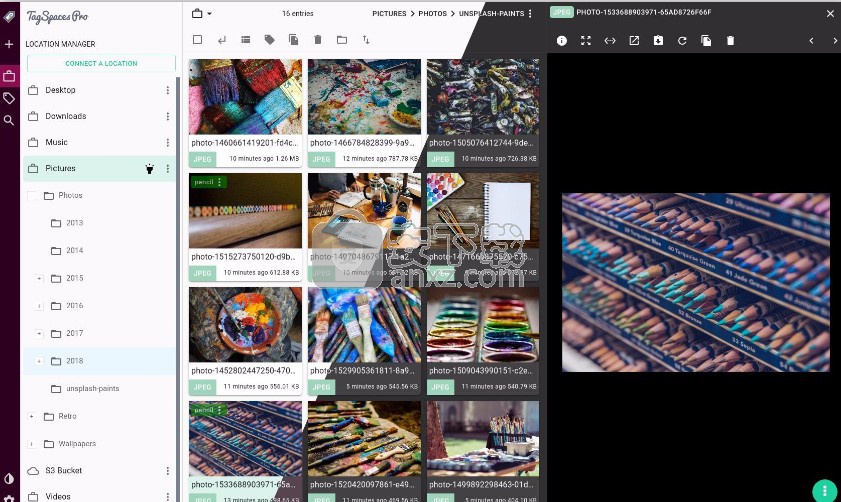Click the copy icon in preview toolbar
The image size is (841, 502).
click(x=706, y=41)
